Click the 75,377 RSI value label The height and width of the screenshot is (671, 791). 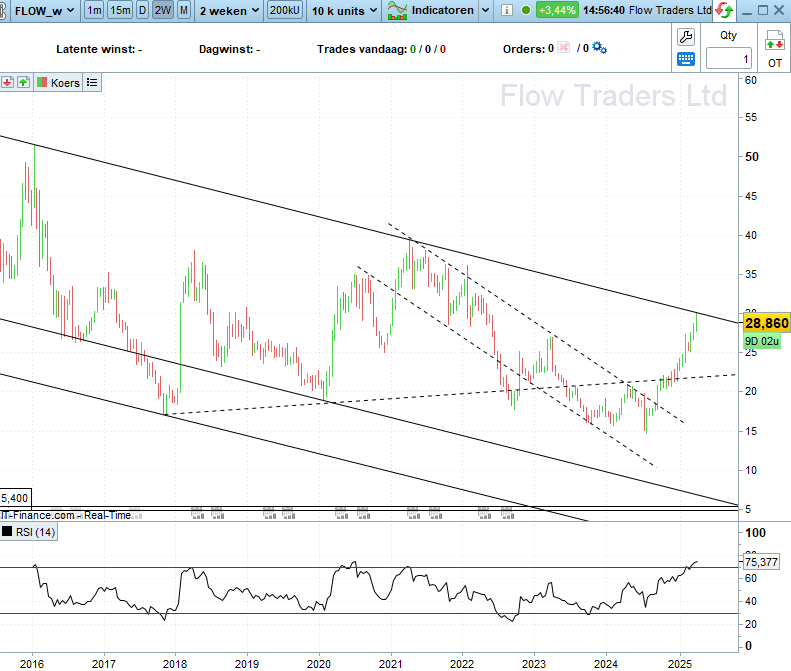coord(761,562)
